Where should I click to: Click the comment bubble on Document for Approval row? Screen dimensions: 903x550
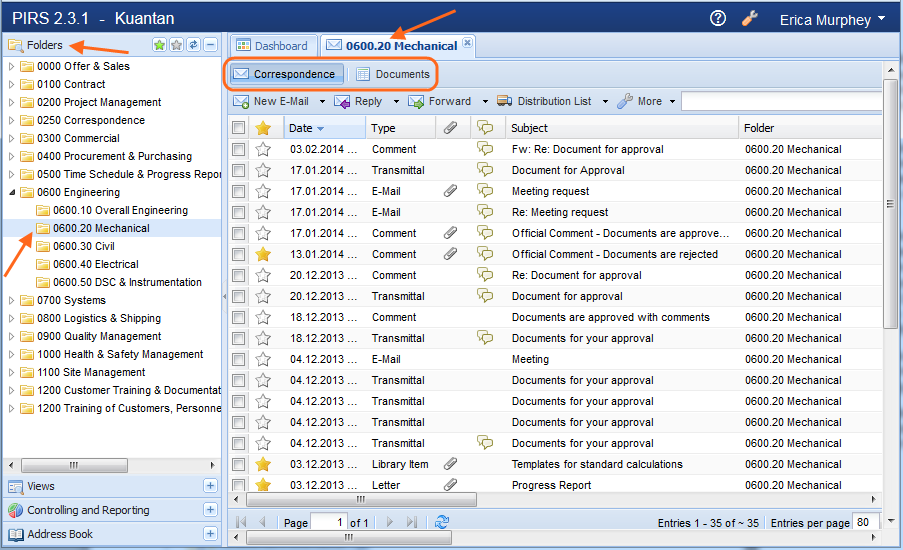click(485, 170)
